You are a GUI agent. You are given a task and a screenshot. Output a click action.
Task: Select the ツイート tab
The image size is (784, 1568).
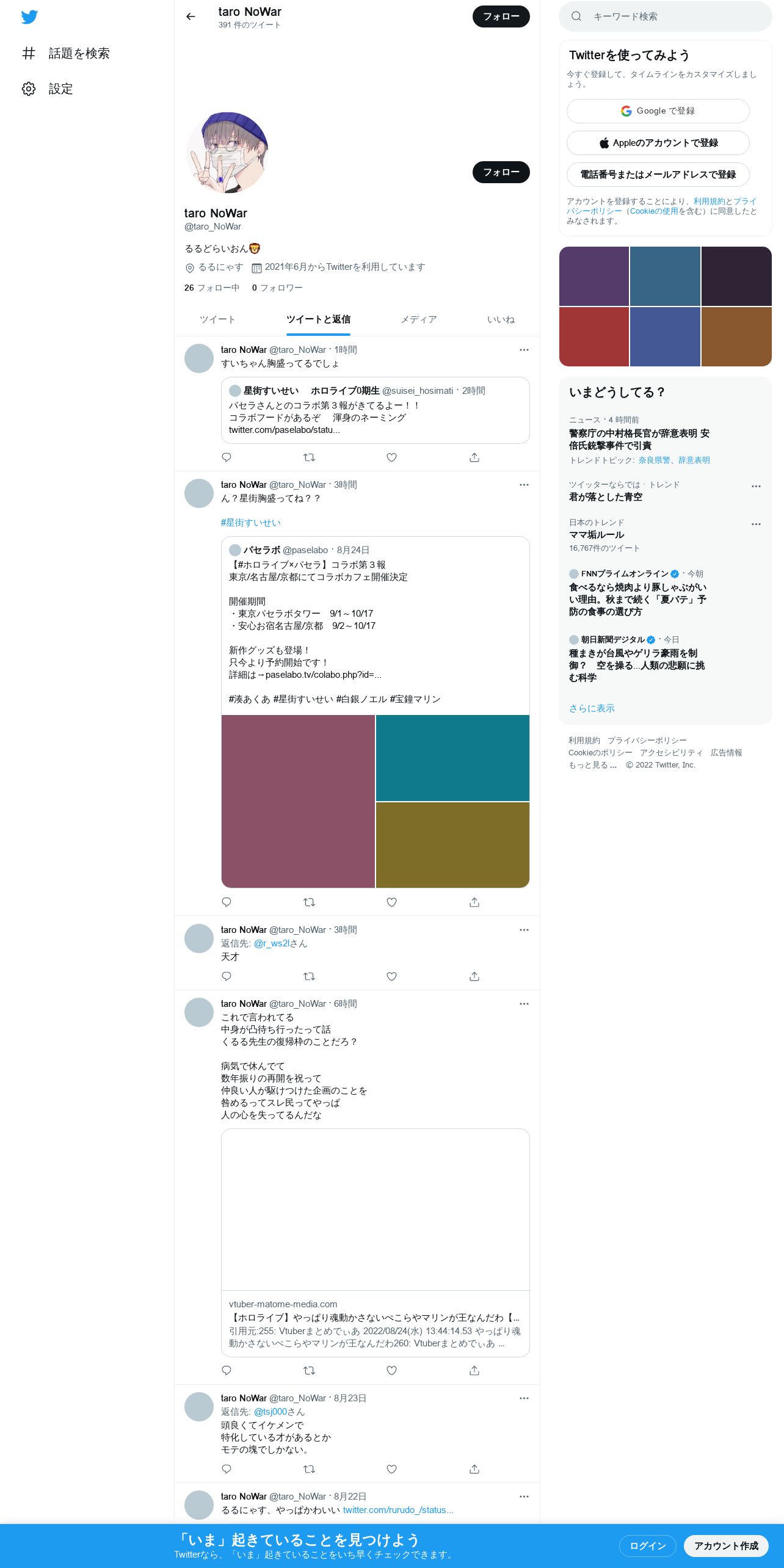217,319
